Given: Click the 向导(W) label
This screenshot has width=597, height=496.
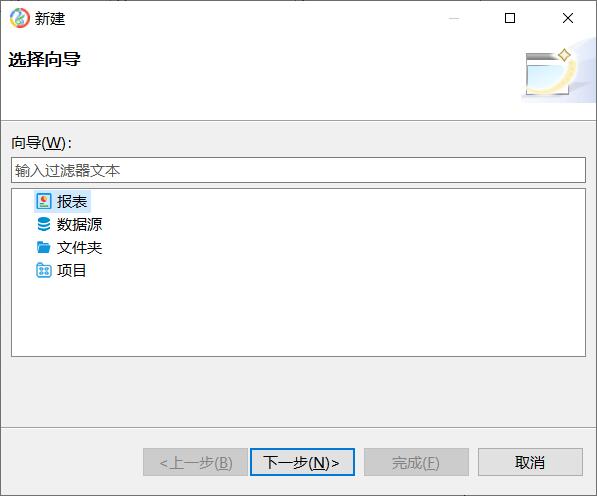Looking at the screenshot, I should [x=42, y=143].
